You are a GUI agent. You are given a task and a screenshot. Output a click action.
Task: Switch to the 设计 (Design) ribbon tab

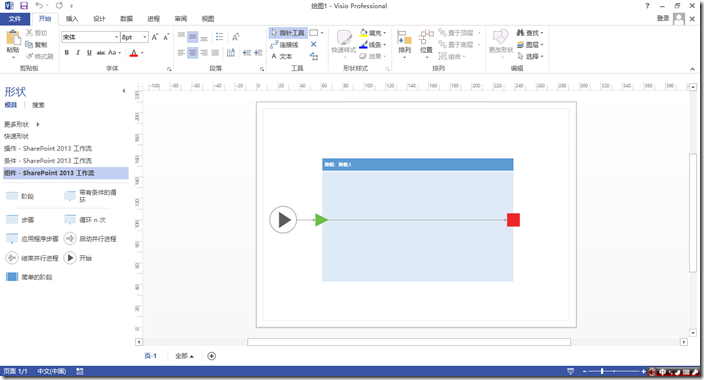click(99, 18)
